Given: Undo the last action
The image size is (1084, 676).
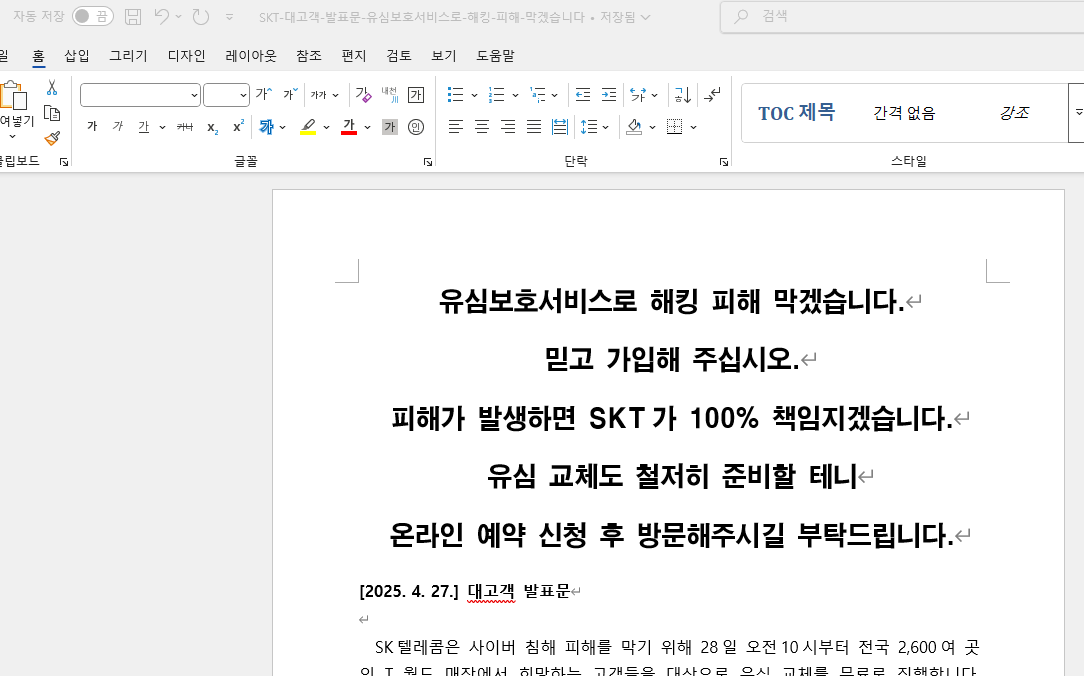Looking at the screenshot, I should click(162, 17).
